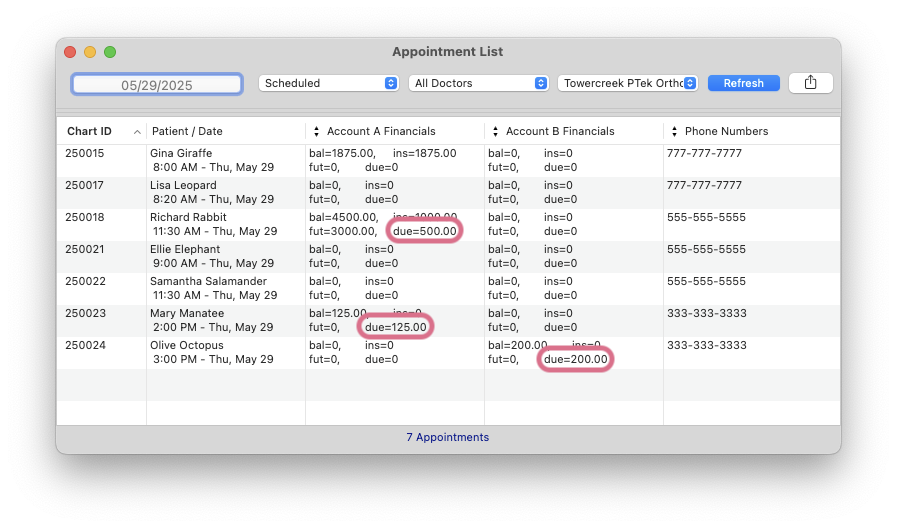The height and width of the screenshot is (528, 897).
Task: Click patient Gina Giraffe
Action: click(181, 153)
